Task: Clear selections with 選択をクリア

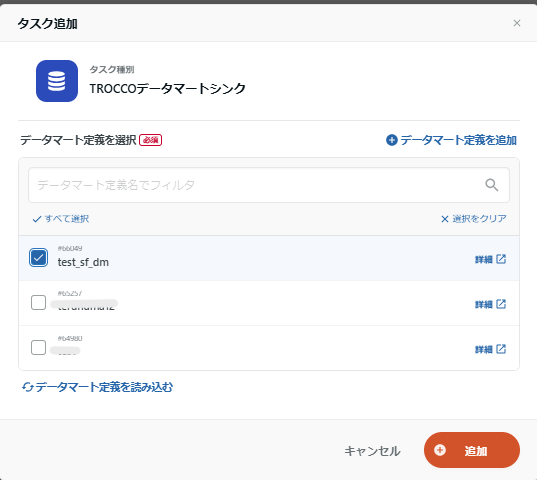Action: coord(474,219)
